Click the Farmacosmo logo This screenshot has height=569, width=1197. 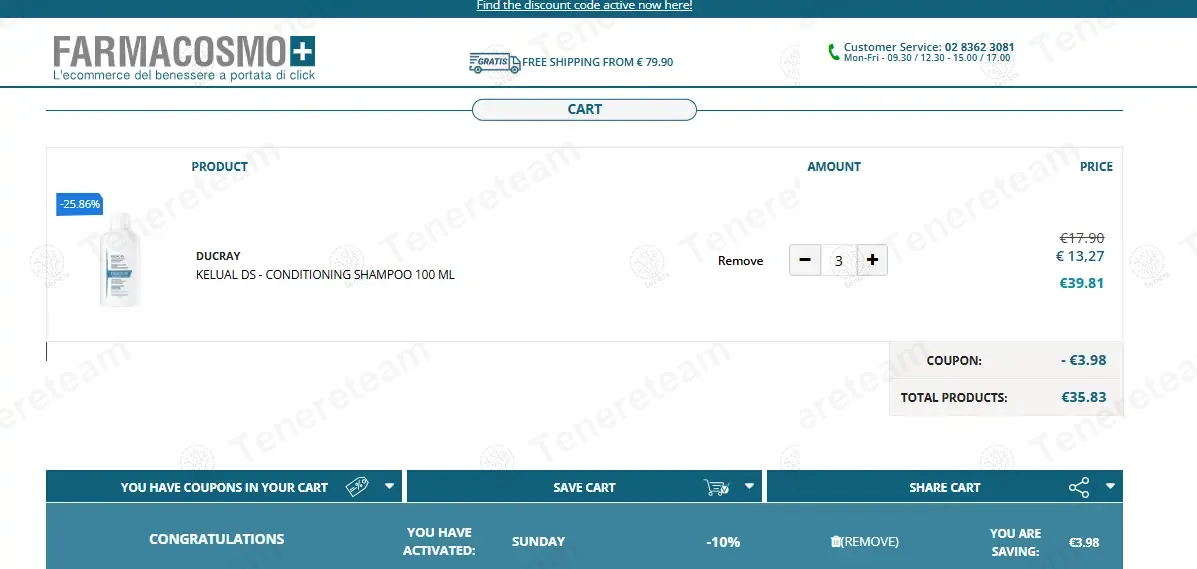click(184, 58)
